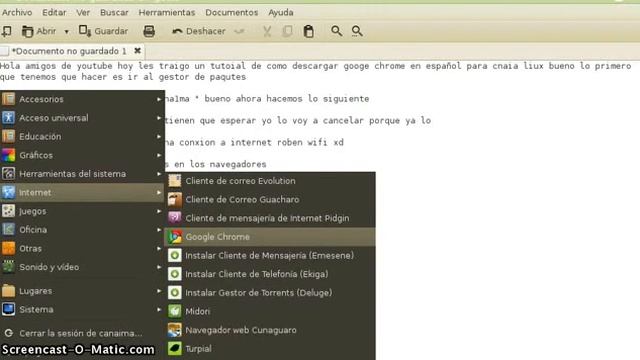
Task: Select Instalar Cliente de Telefonía (Ekiga)
Action: tap(270, 274)
